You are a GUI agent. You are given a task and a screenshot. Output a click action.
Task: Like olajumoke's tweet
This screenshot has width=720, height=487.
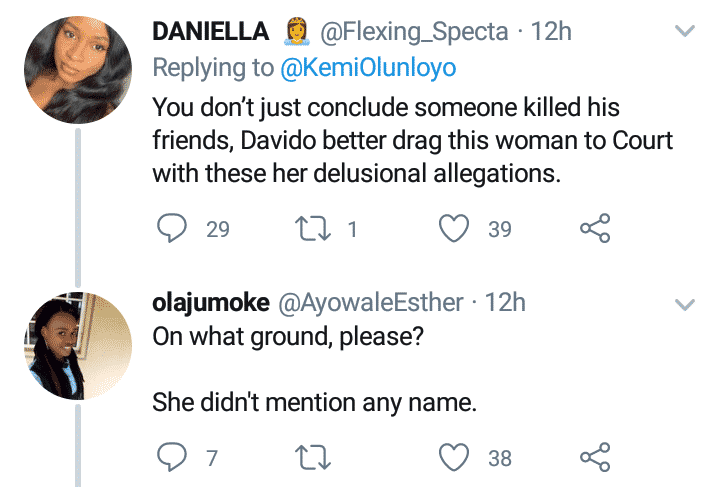click(455, 457)
